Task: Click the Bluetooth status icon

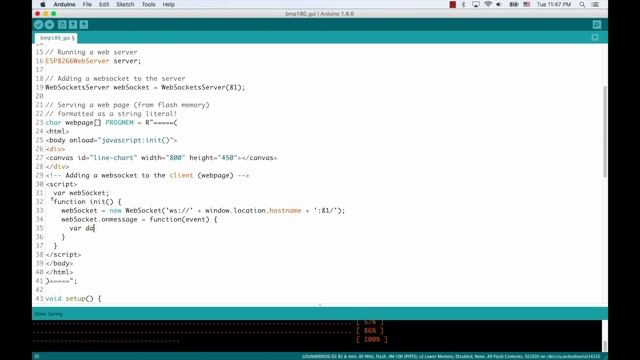Action: [x=463, y=4]
